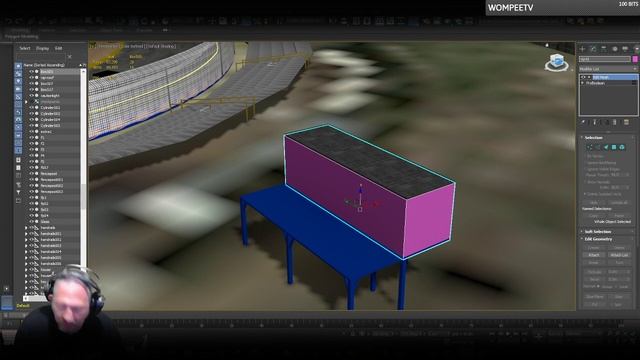Screen dimensions: 640x360
Task: Click the Attach List button
Action: pos(619,255)
